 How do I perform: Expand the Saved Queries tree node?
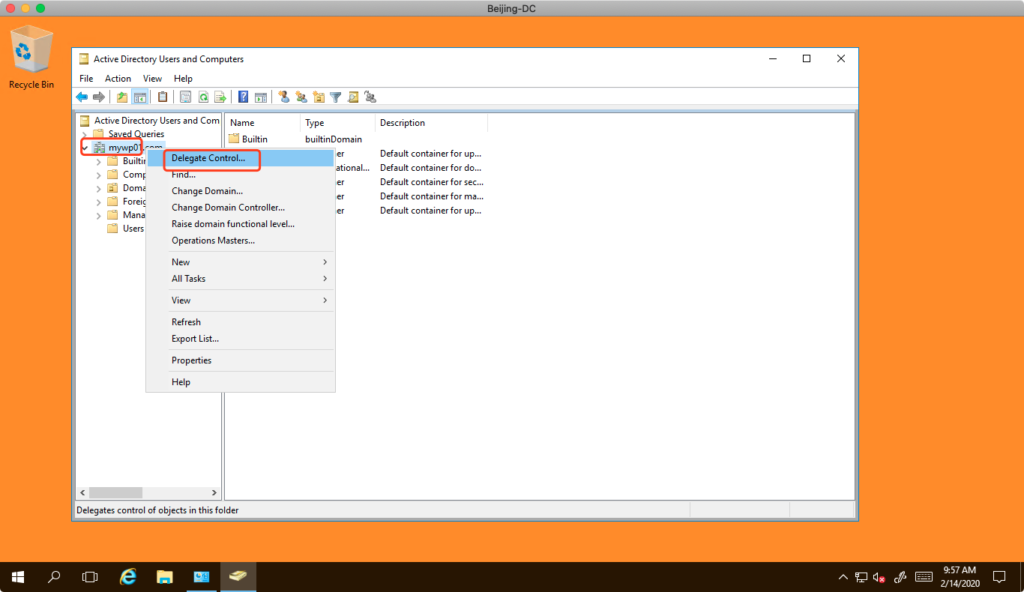(85, 134)
